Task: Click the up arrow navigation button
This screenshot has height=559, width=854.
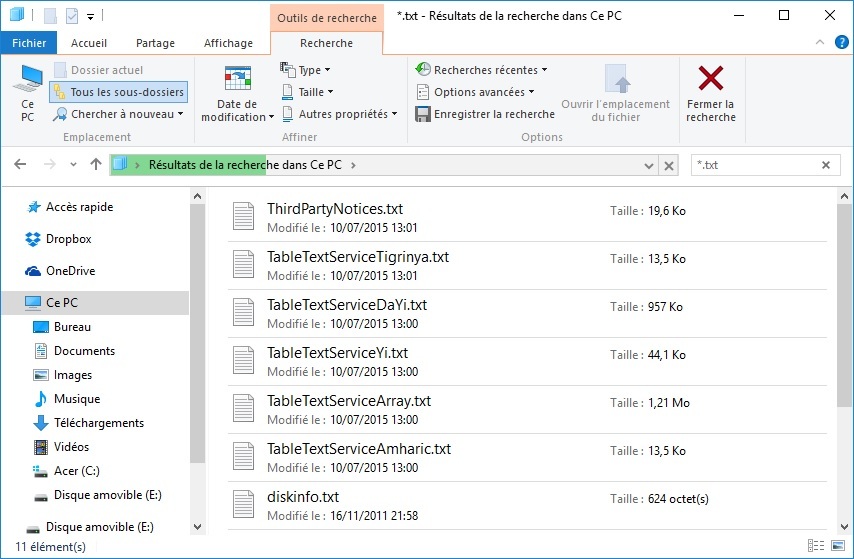Action: pyautogui.click(x=96, y=165)
